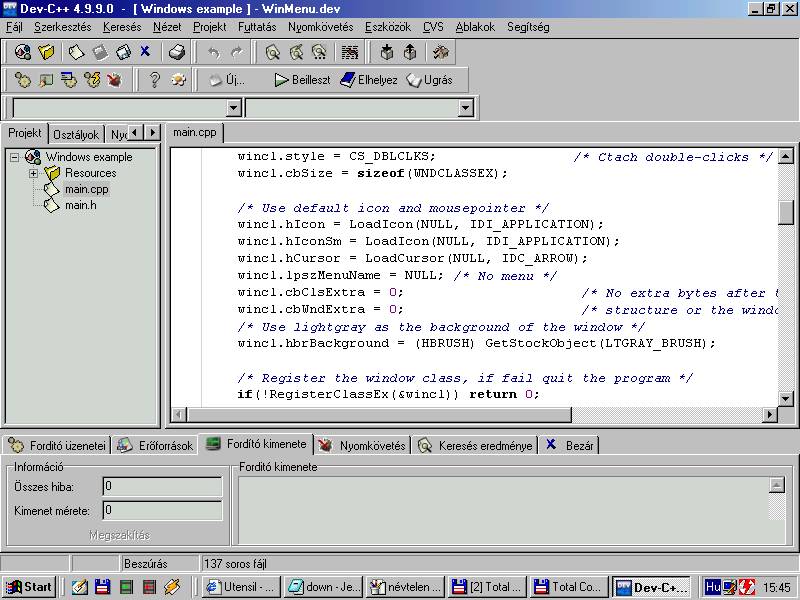Click the print icon in toolbar
This screenshot has height=600, width=800.
click(177, 52)
